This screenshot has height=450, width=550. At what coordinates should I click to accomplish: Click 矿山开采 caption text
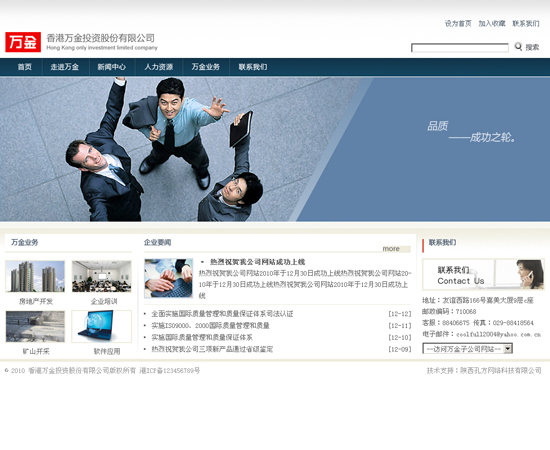point(36,351)
